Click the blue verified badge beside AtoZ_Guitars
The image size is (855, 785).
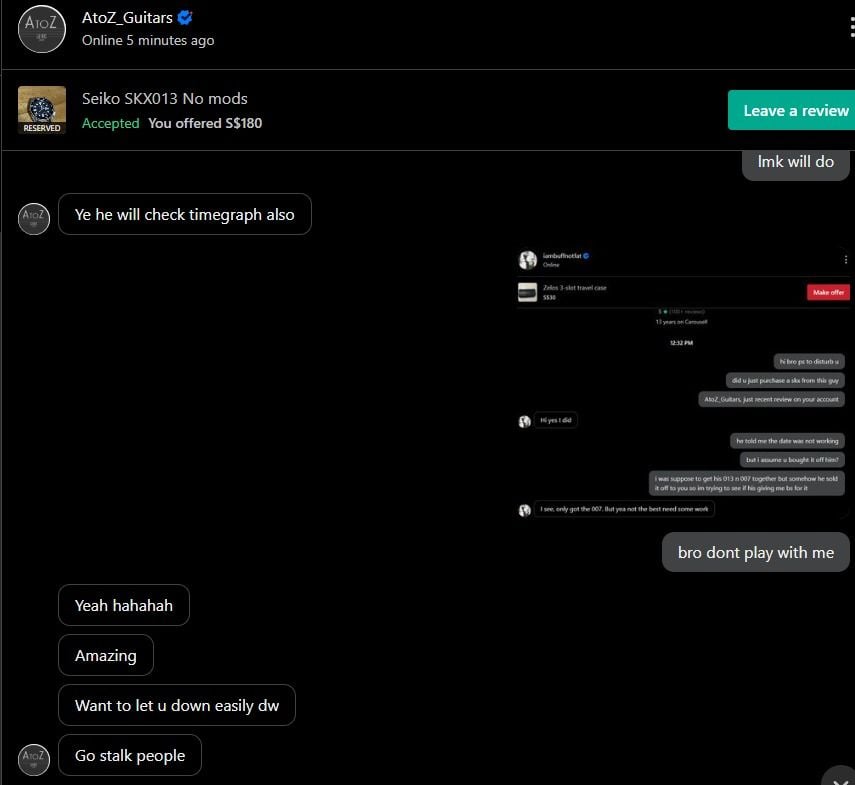pos(185,17)
